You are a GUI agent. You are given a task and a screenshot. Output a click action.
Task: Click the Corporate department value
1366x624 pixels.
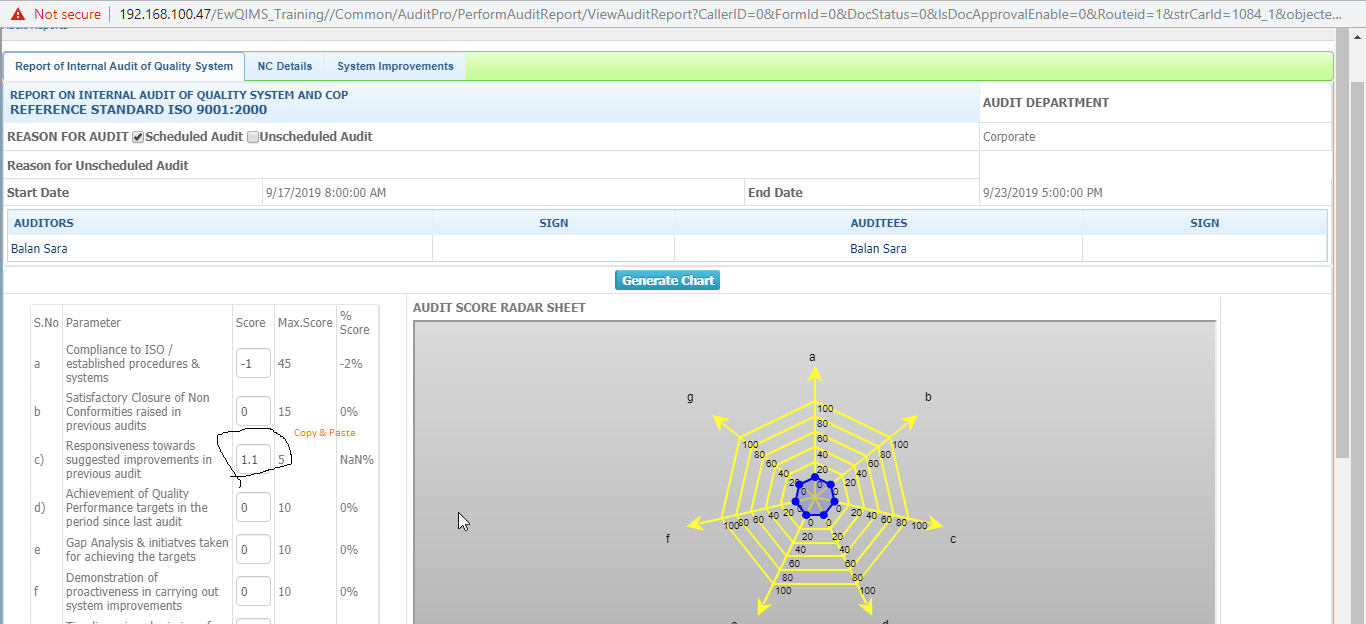1009,137
